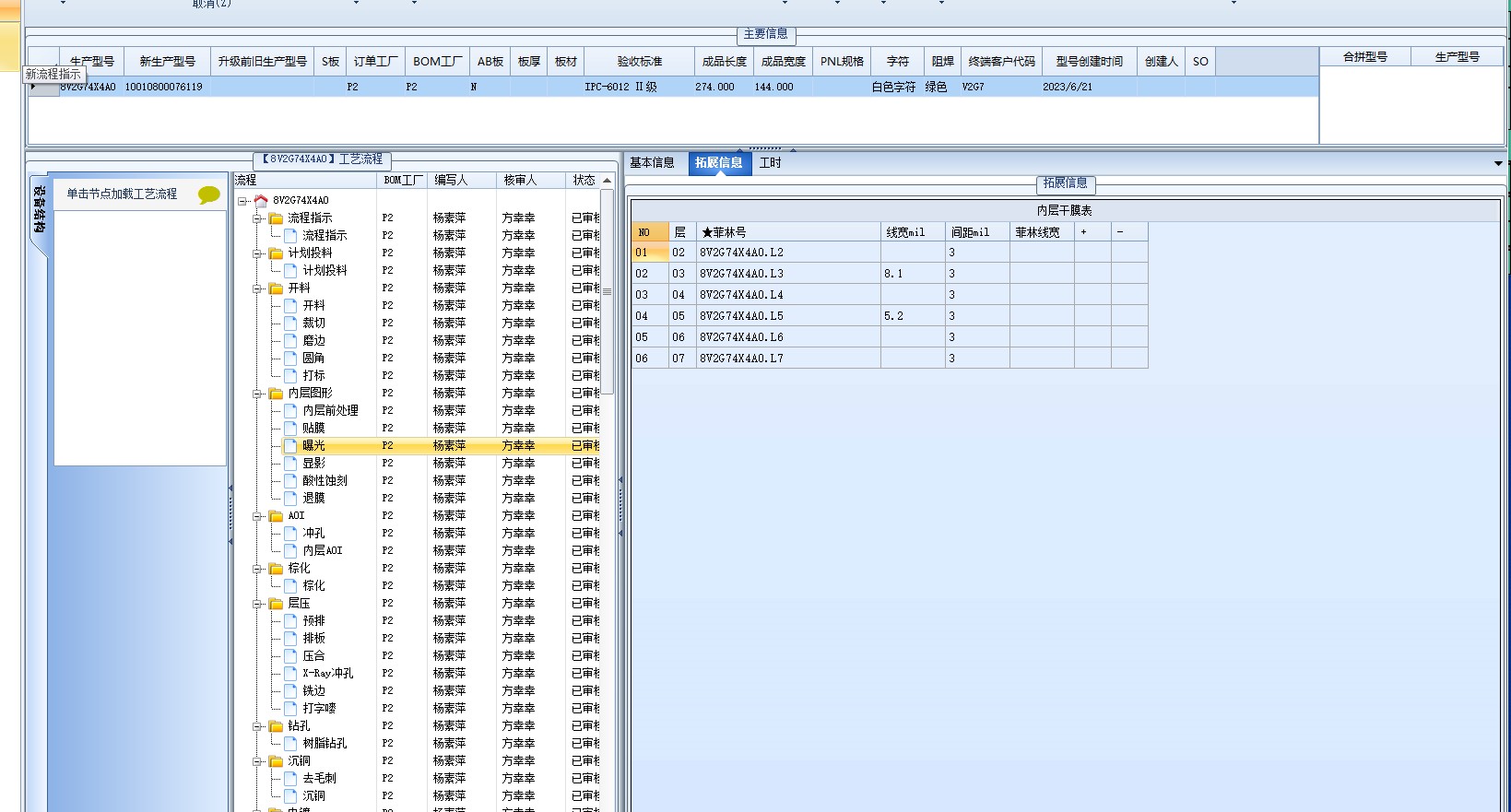
Task: Collapse the 8V2G74X4A0 root tree node
Action: click(242, 200)
